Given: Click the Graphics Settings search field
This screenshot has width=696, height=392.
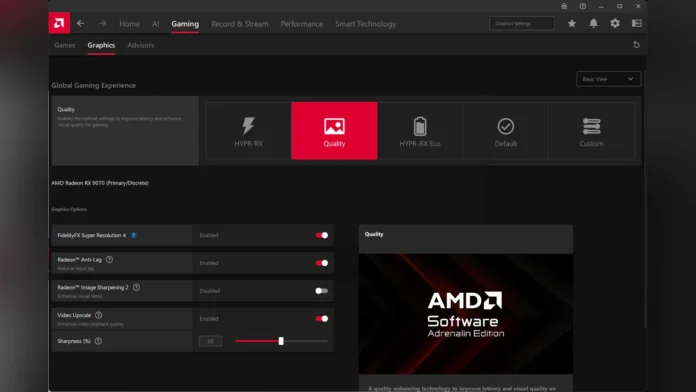Looking at the screenshot, I should (x=522, y=24).
